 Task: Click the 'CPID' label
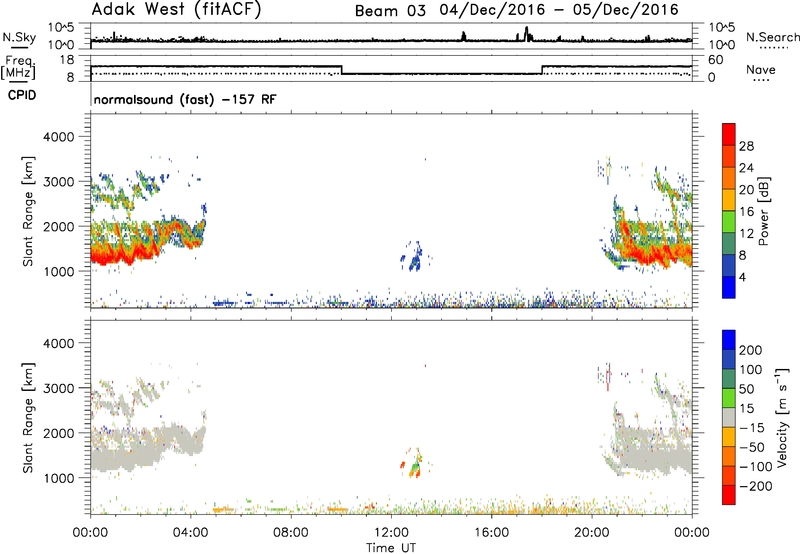click(x=22, y=95)
